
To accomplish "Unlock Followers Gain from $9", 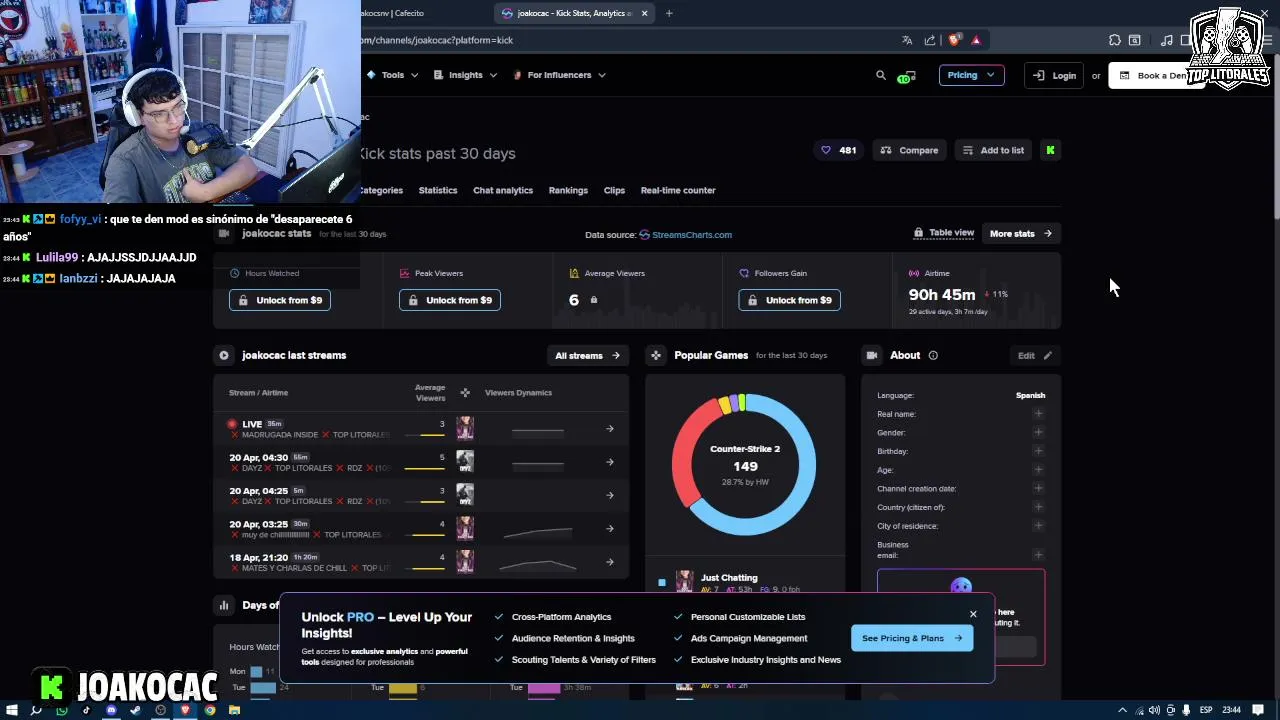I will coord(789,300).
